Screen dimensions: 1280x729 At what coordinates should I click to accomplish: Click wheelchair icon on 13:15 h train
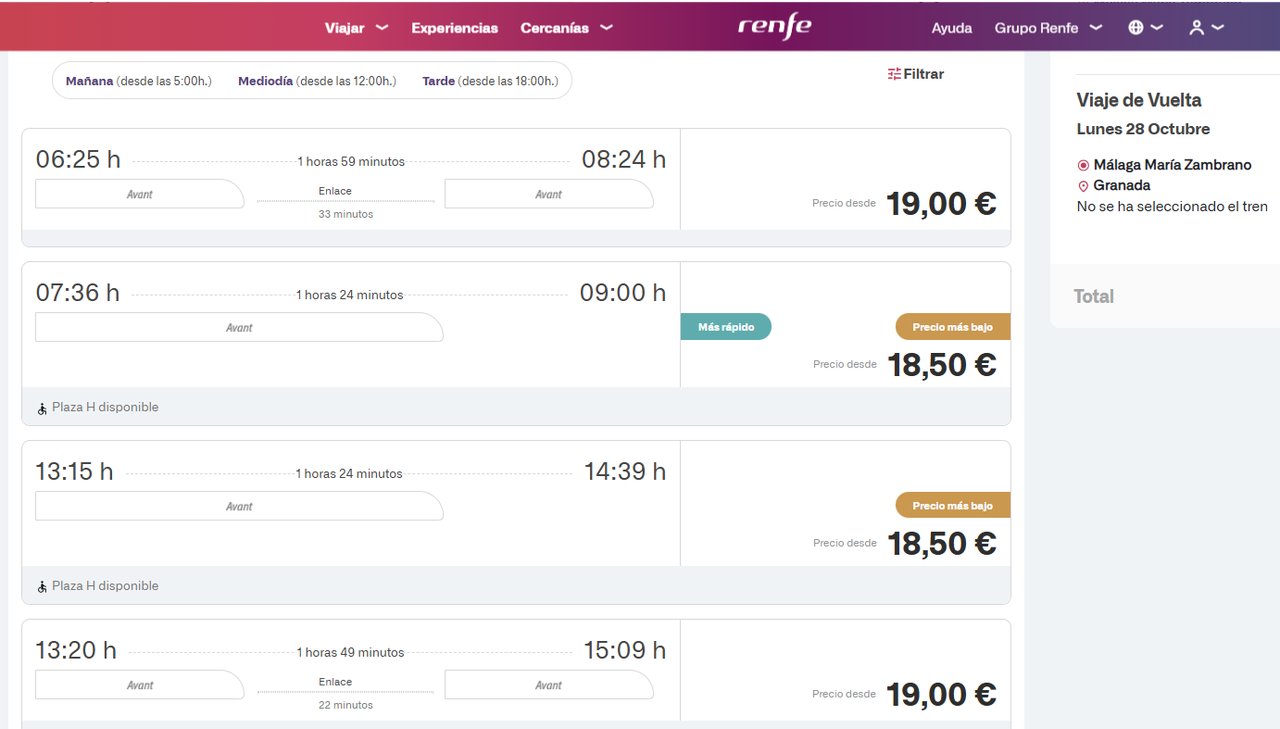(42, 587)
